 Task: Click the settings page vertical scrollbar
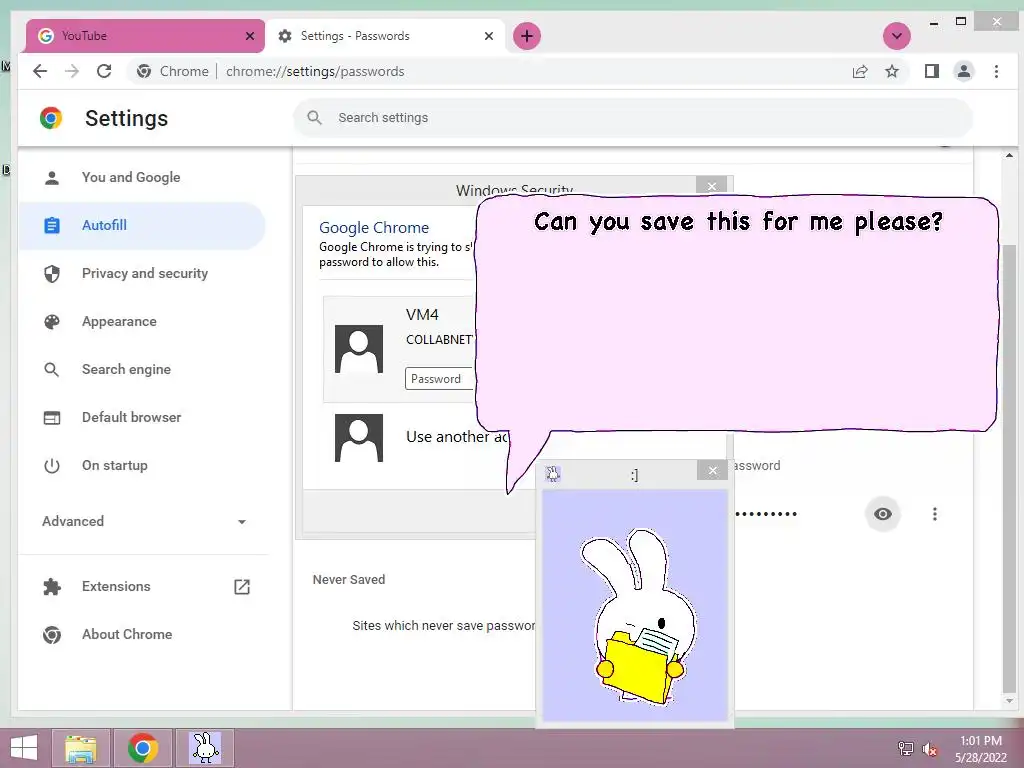pos(1009,470)
